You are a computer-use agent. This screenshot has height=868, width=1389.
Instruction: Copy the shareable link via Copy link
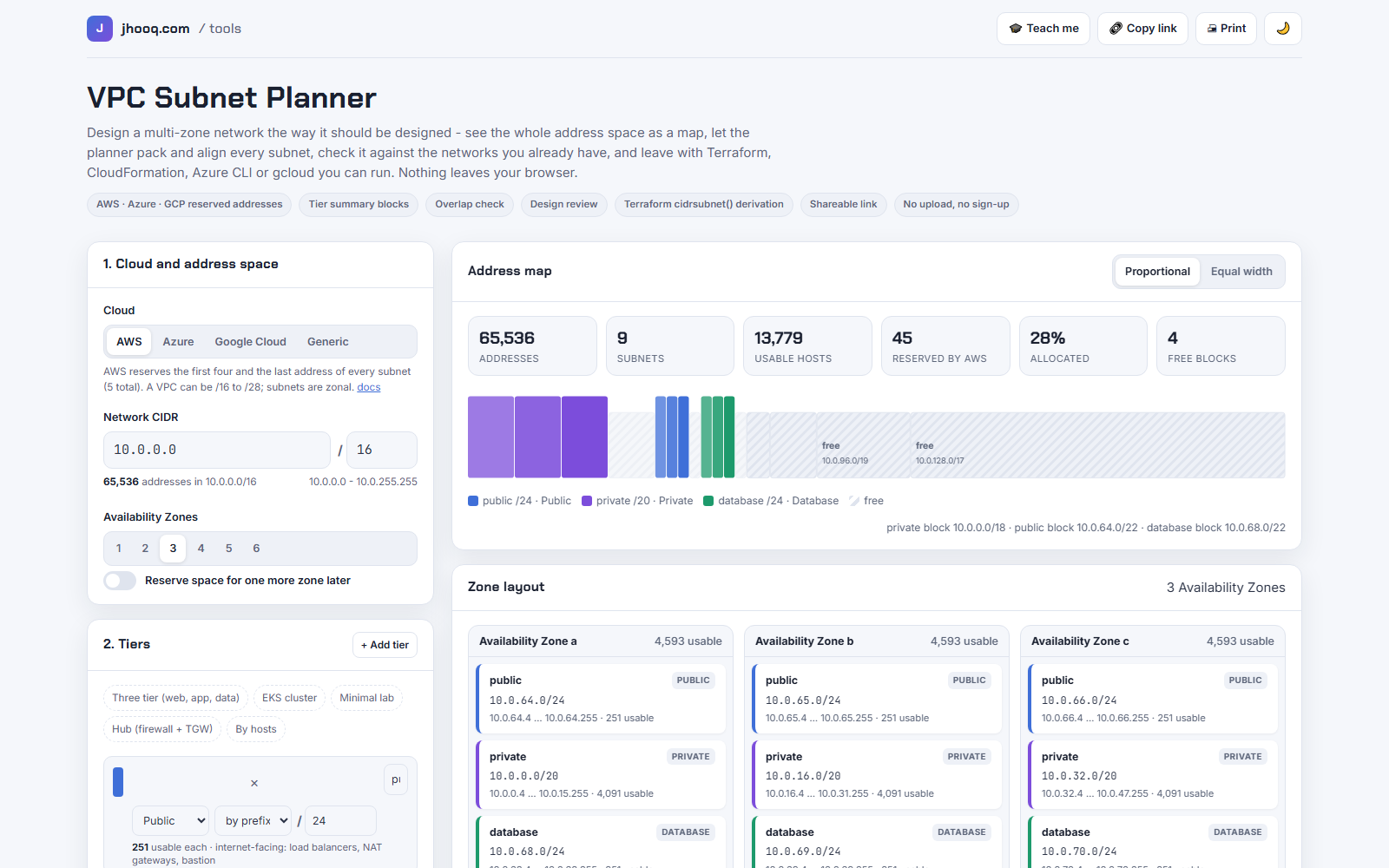coord(1142,29)
